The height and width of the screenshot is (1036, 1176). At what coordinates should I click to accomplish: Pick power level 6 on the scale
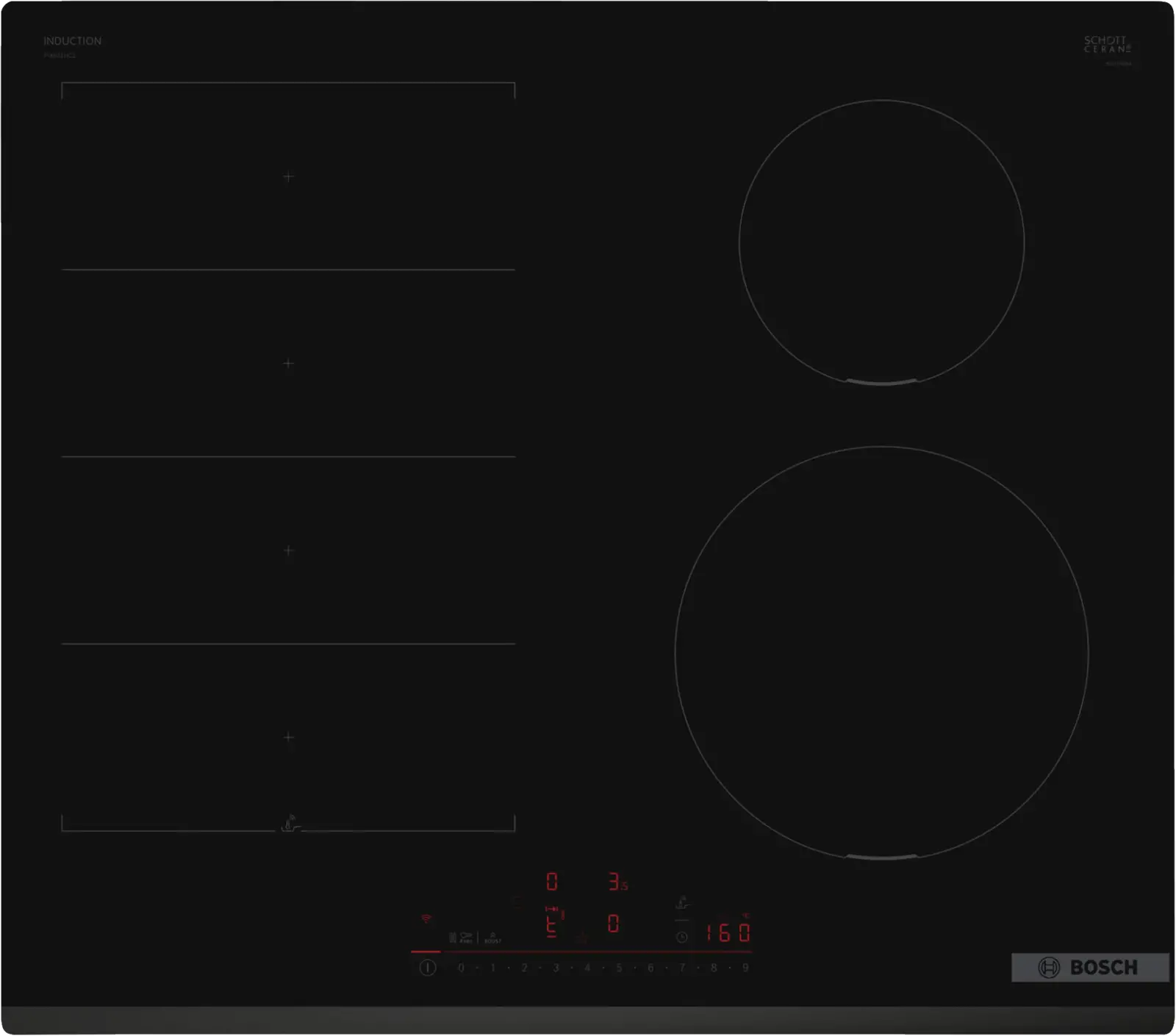tap(650, 968)
